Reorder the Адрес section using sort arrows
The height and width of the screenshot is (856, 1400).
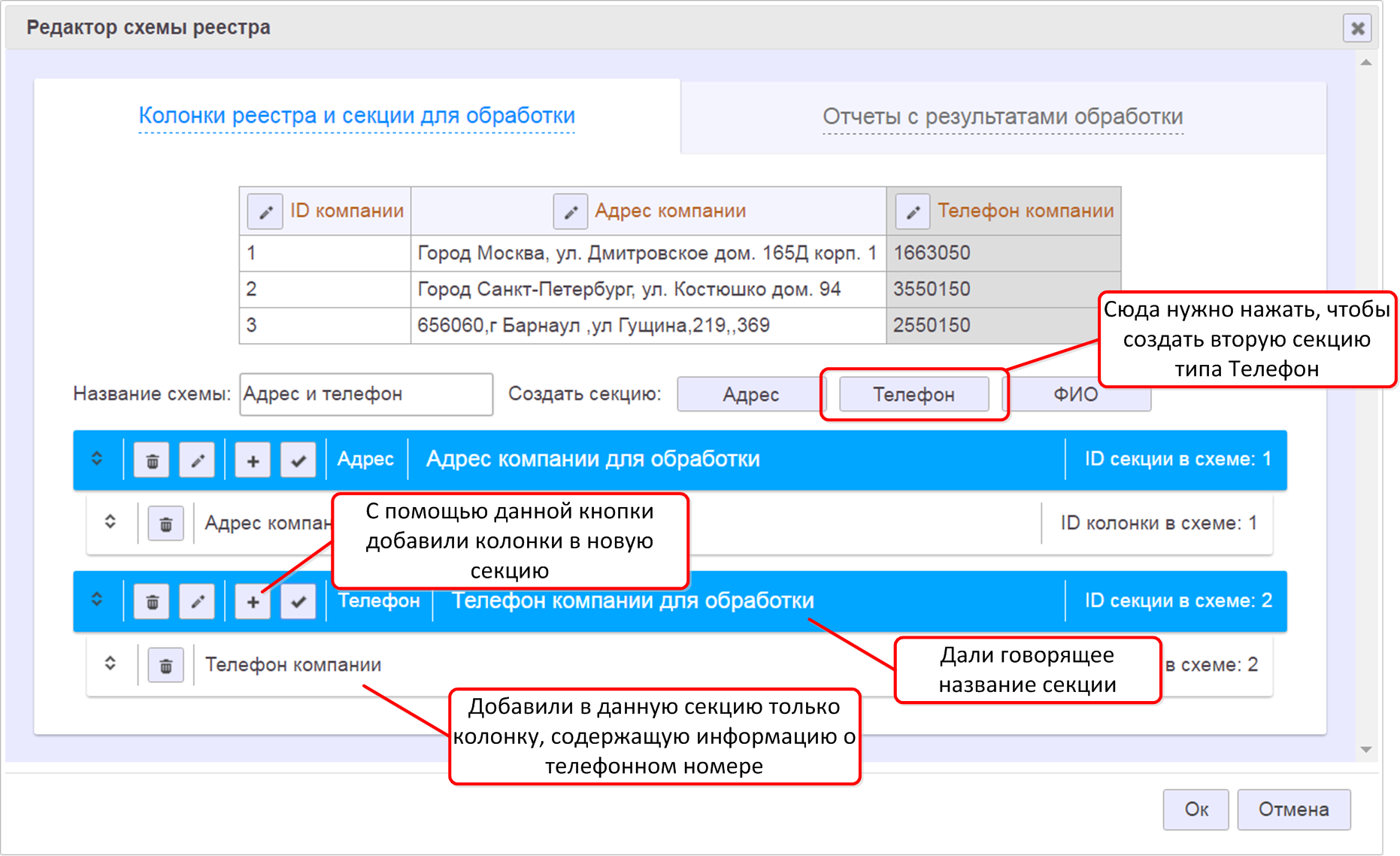[x=97, y=459]
